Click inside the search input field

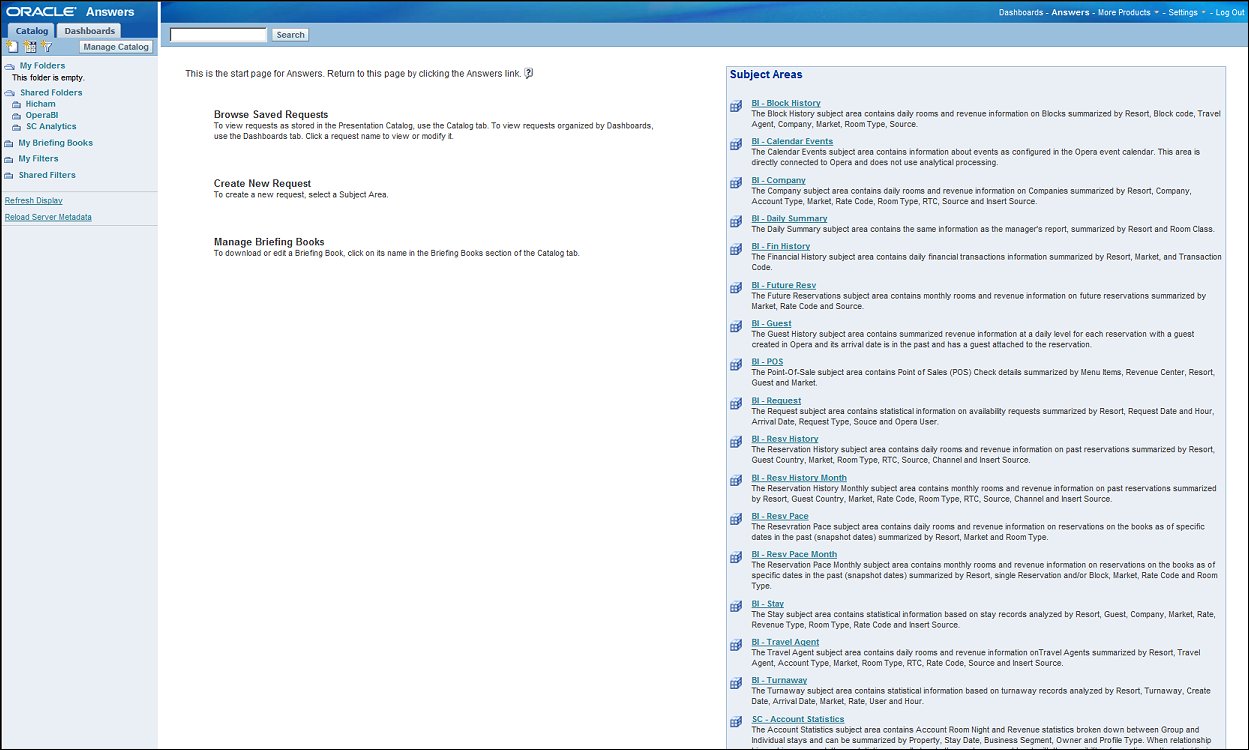click(216, 33)
